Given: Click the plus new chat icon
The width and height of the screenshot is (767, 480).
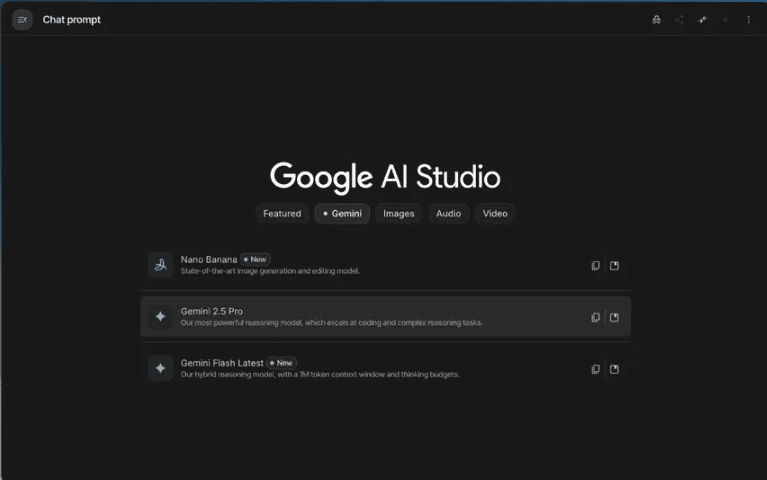Looking at the screenshot, I should click(x=725, y=20).
